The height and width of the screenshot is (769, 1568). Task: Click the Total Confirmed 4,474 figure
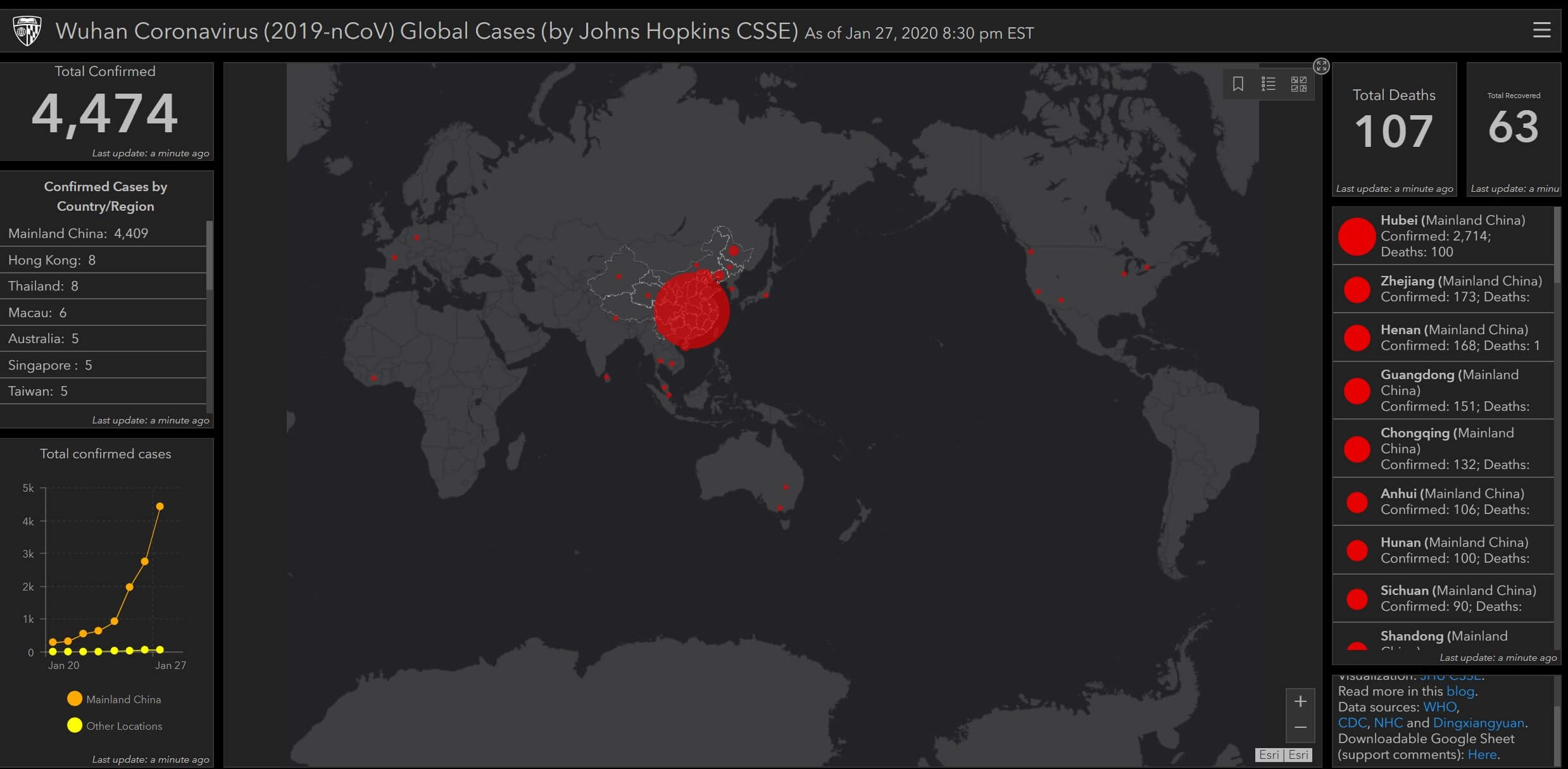(x=104, y=114)
